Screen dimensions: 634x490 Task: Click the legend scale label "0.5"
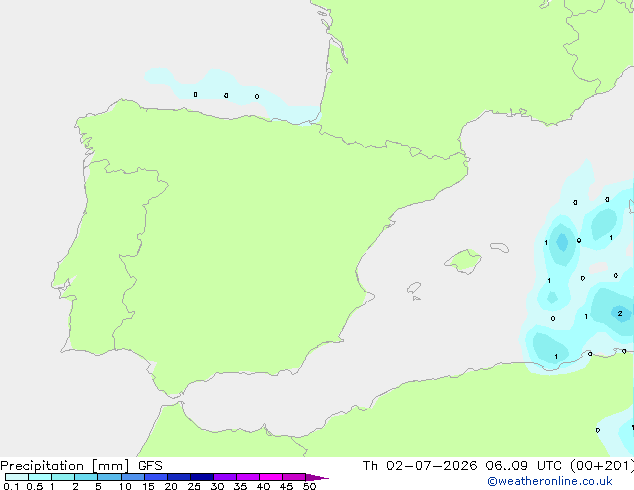click(x=35, y=486)
